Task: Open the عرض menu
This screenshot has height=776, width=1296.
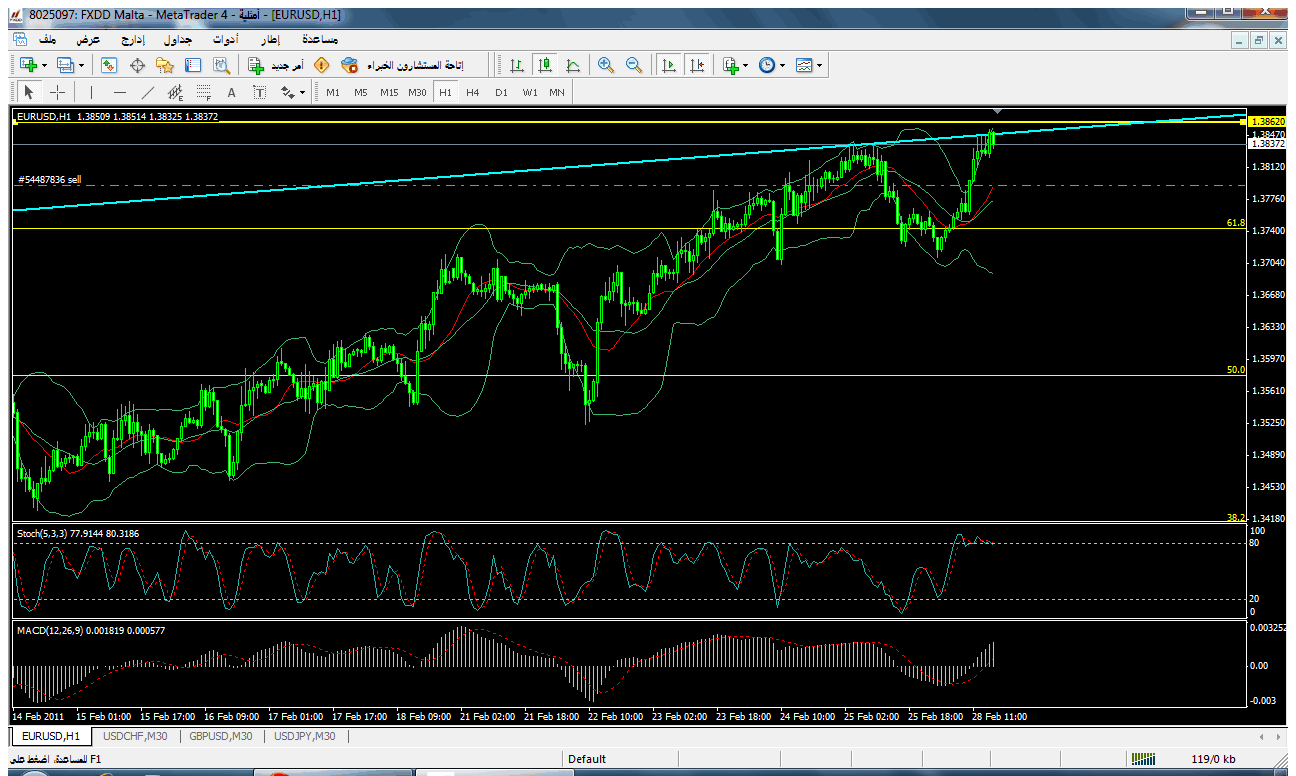Action: click(90, 39)
